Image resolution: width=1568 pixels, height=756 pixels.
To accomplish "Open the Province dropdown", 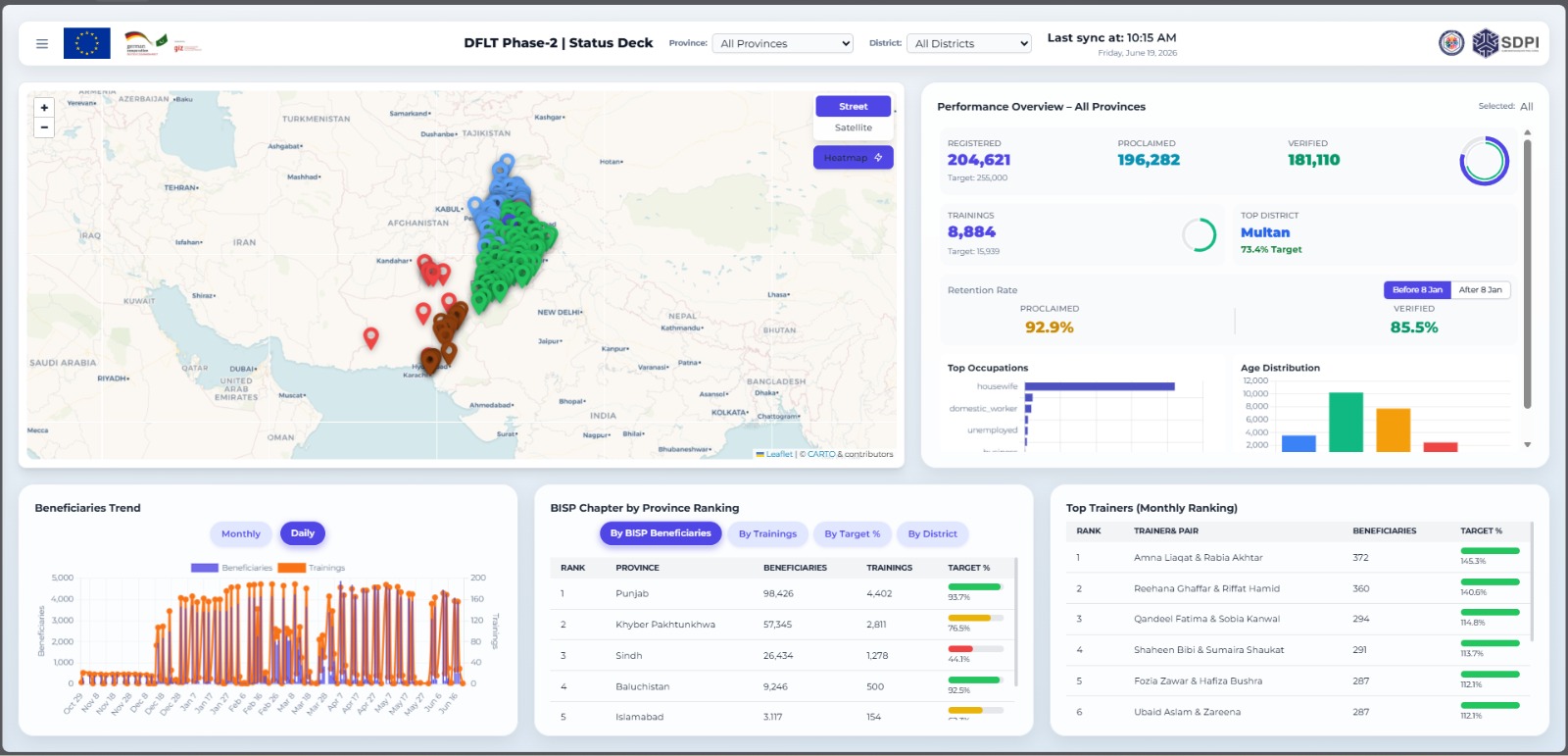I will point(783,43).
